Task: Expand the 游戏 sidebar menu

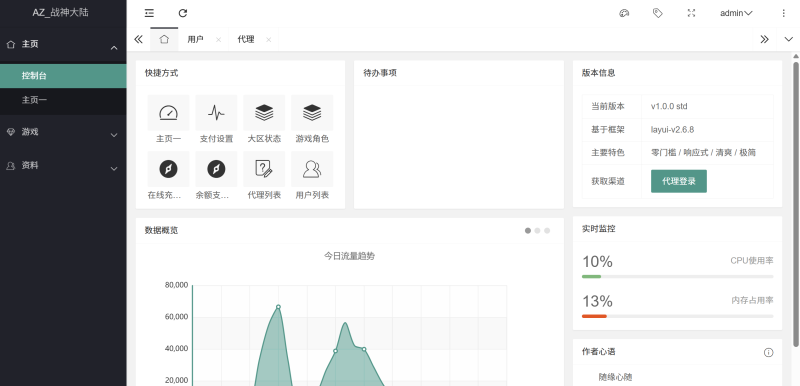Action: click(63, 132)
